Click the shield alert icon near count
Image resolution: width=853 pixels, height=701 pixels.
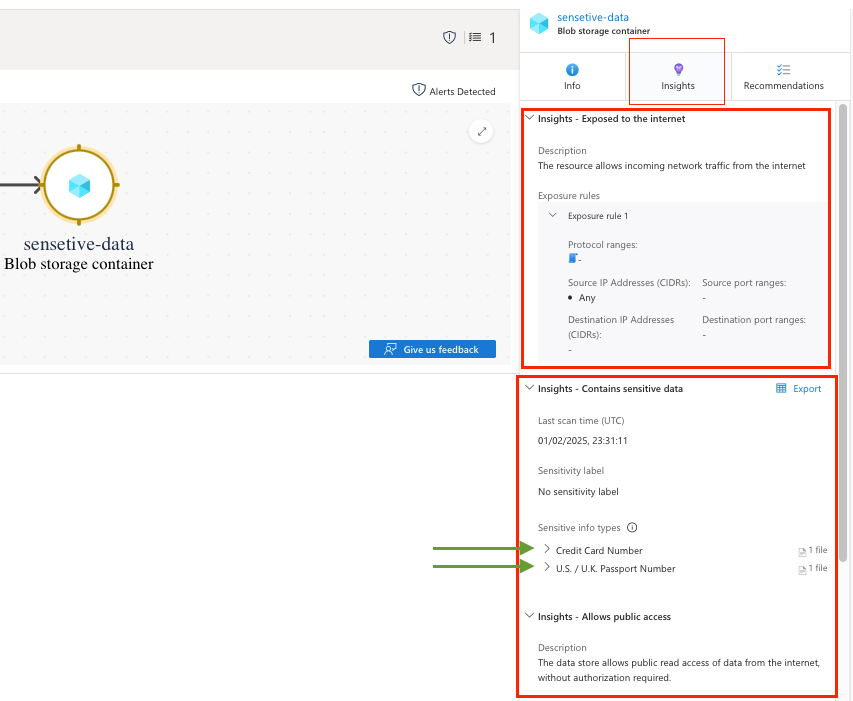click(x=449, y=38)
